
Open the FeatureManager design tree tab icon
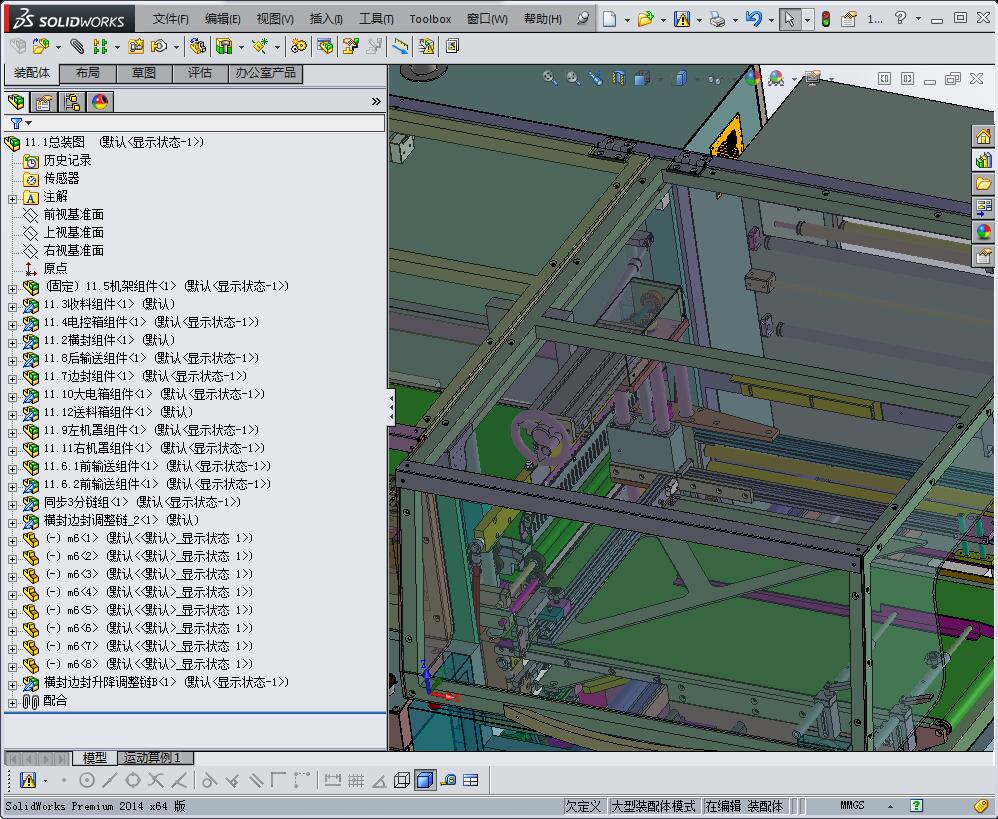(x=16, y=102)
